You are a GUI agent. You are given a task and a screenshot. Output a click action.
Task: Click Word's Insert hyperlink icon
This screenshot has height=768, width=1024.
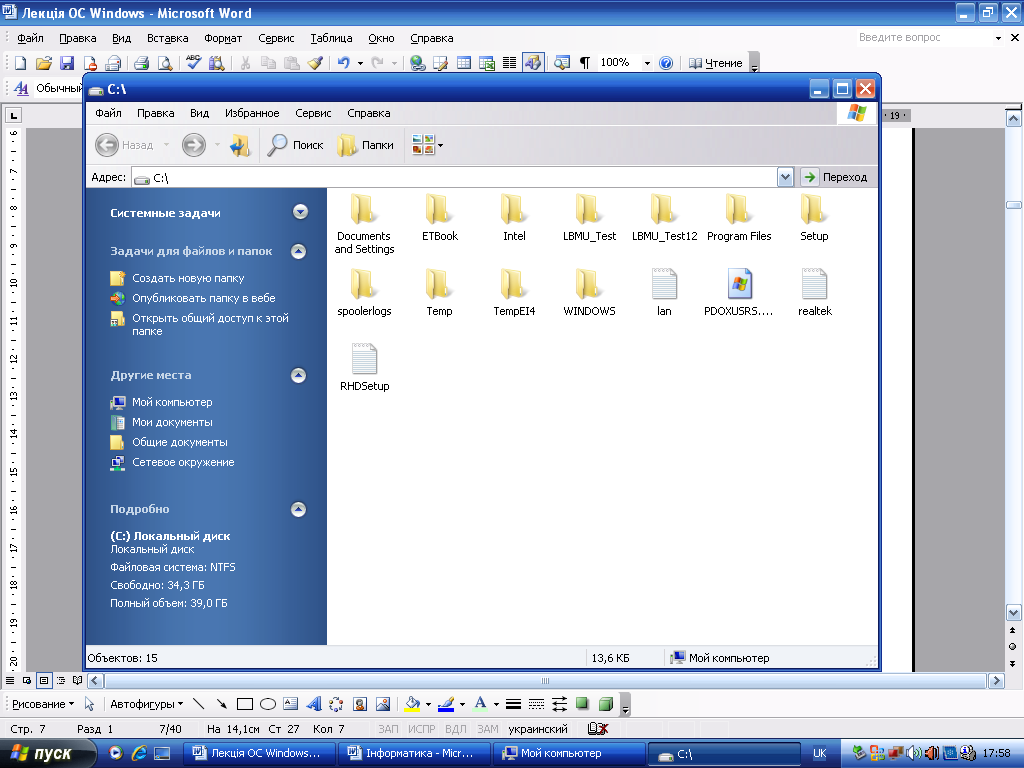[417, 63]
